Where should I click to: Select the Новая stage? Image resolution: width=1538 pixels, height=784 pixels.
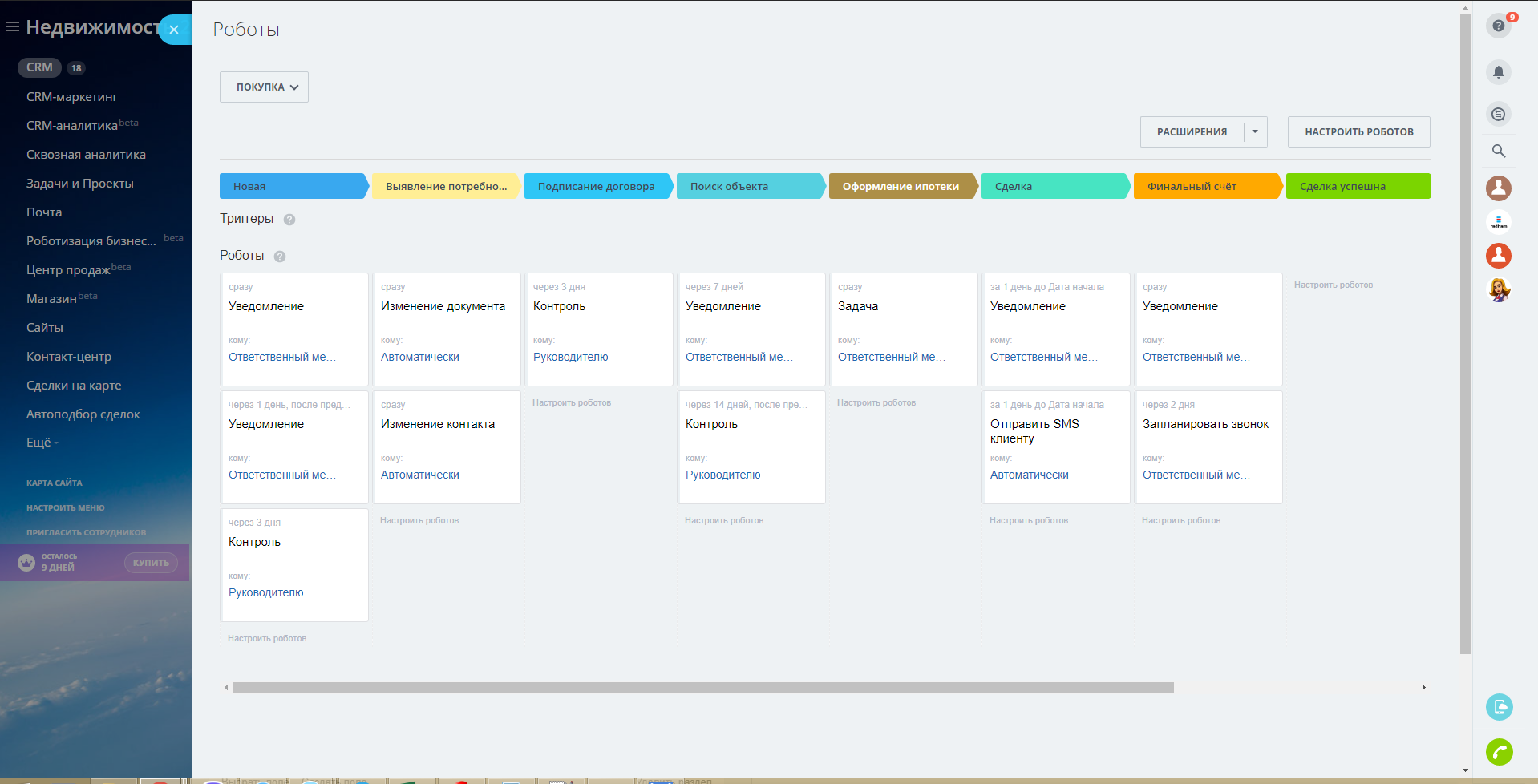293,186
